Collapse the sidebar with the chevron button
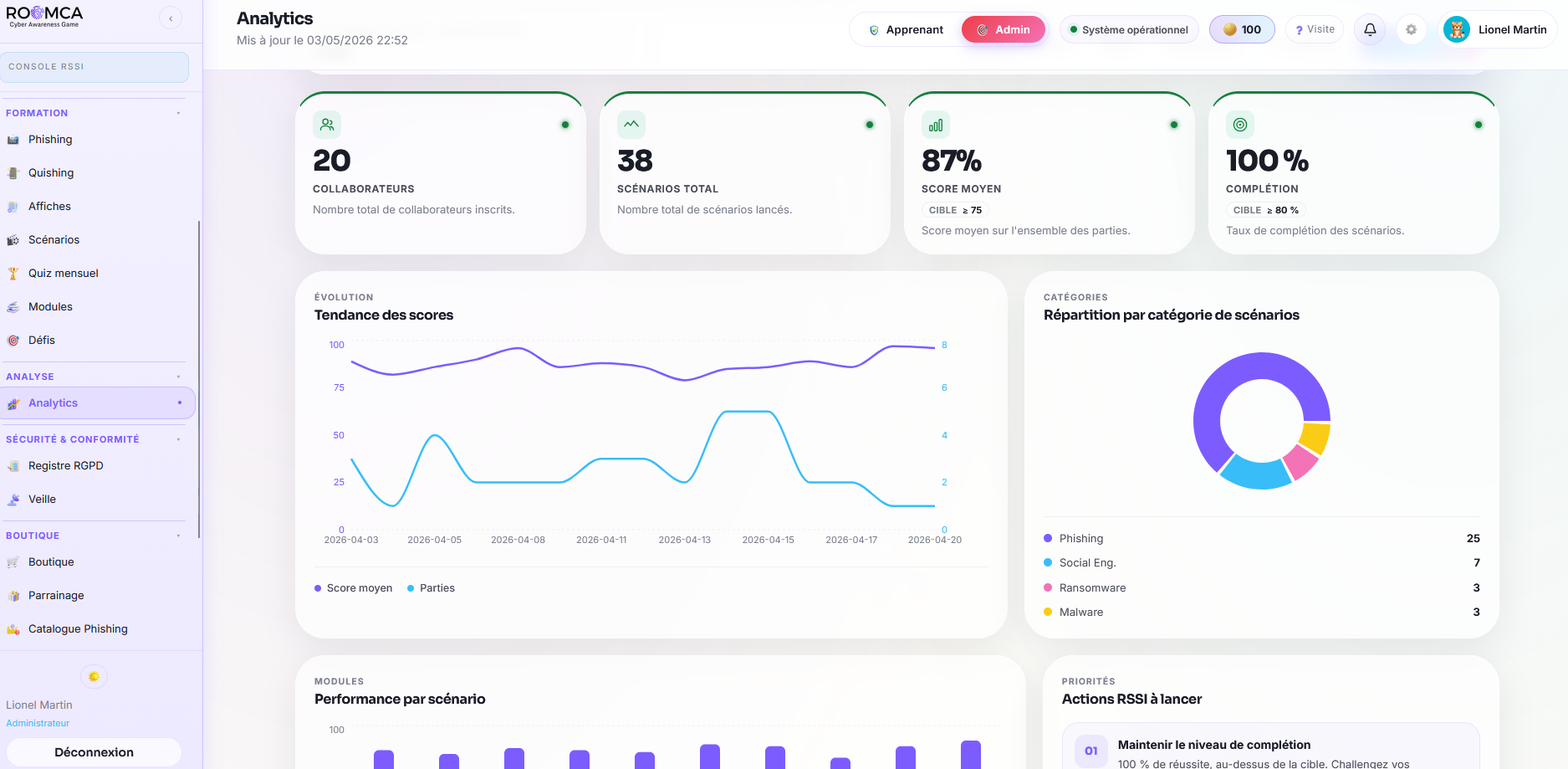Viewport: 1568px width, 769px height. (x=171, y=18)
